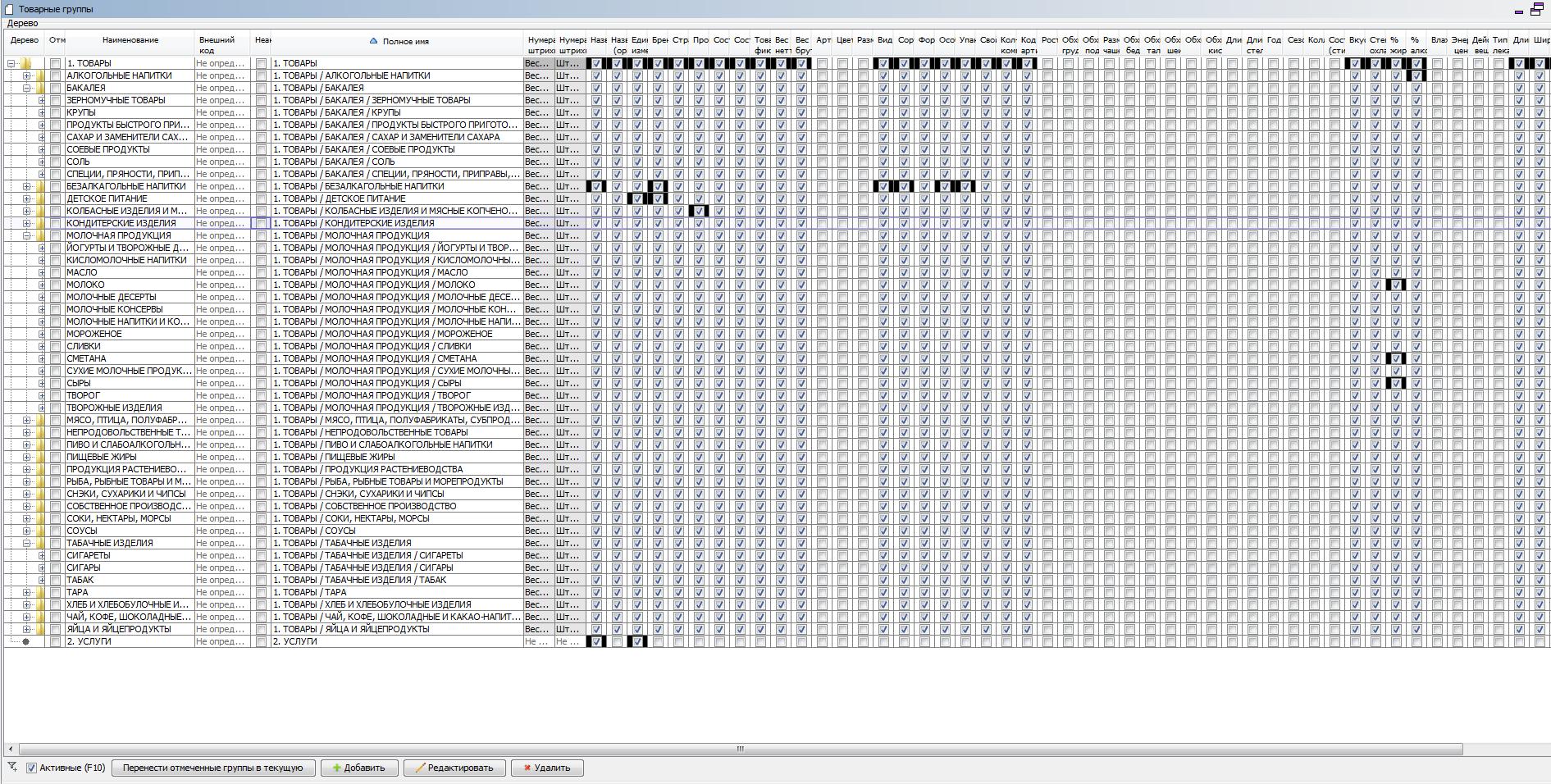Click the sort arrow in Полное имя header

[x=373, y=41]
